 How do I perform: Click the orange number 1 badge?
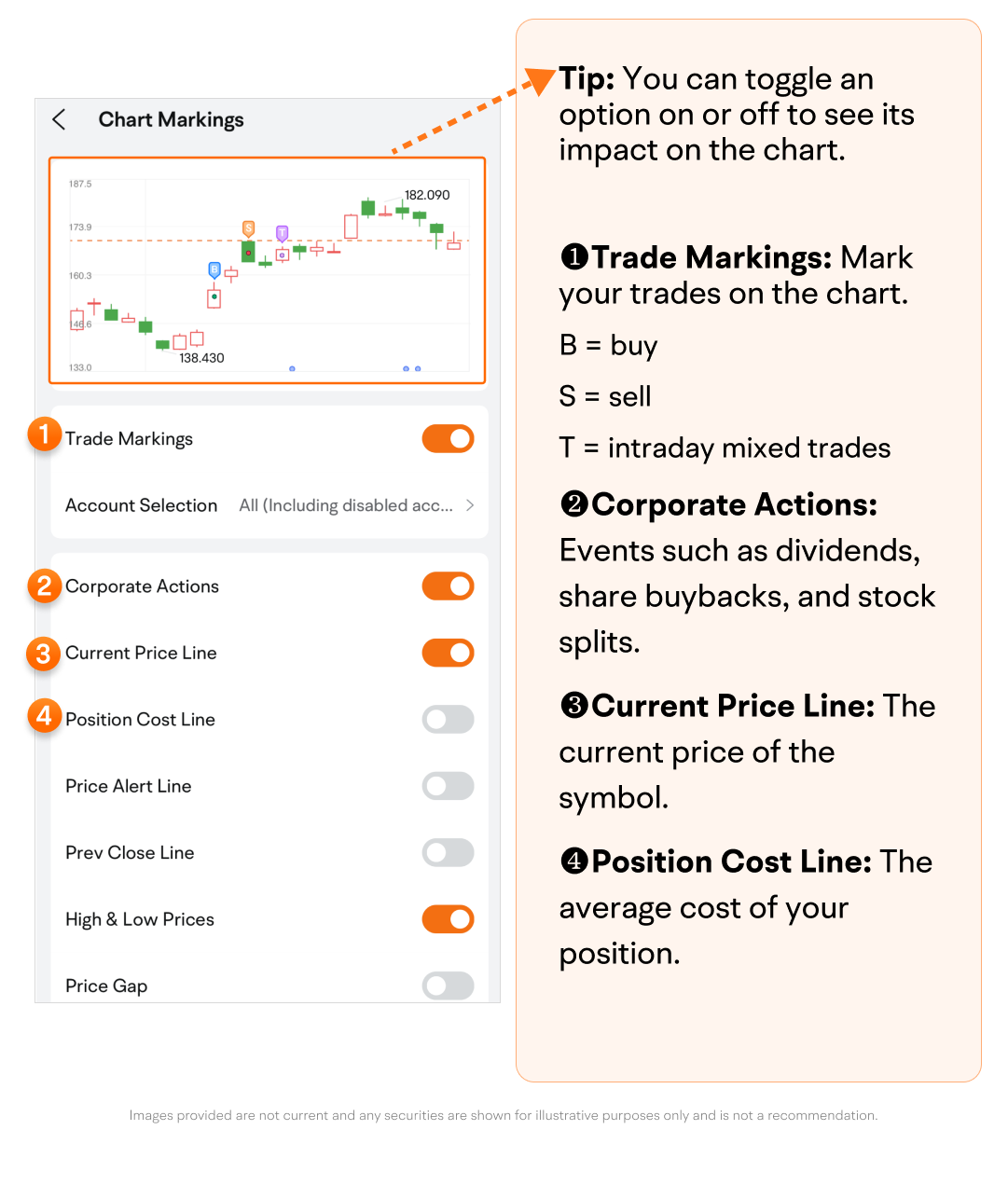click(44, 434)
